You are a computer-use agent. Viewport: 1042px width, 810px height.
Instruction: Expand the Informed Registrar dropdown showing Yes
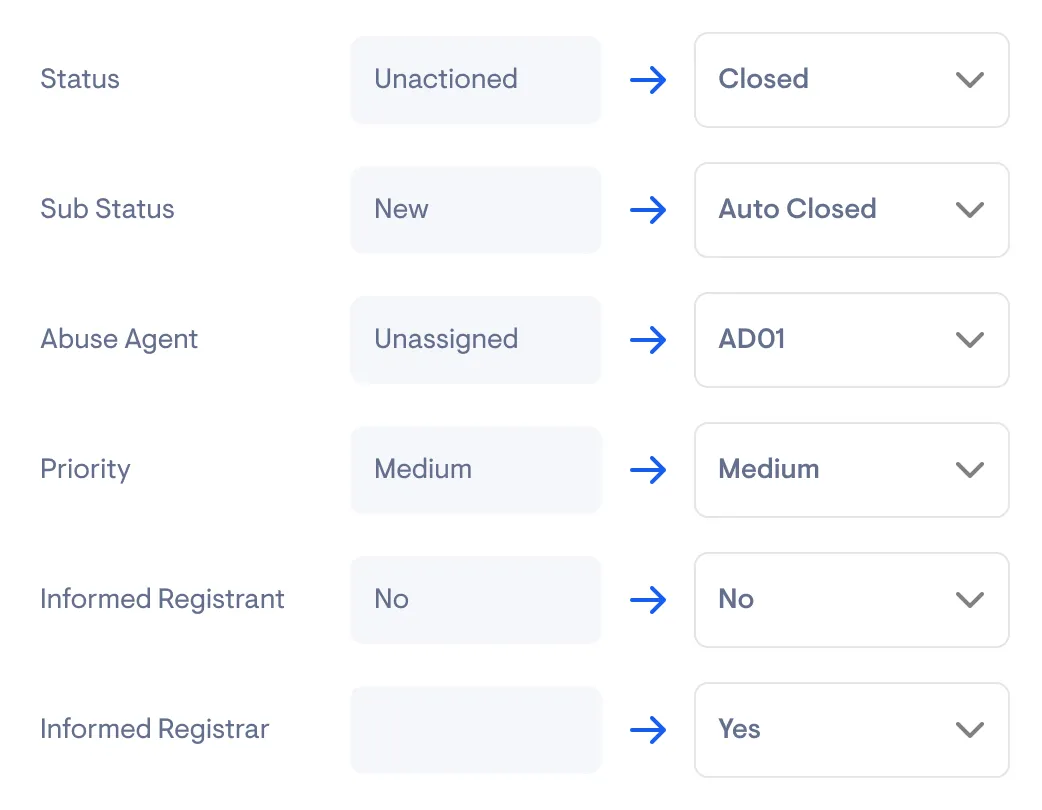(851, 730)
